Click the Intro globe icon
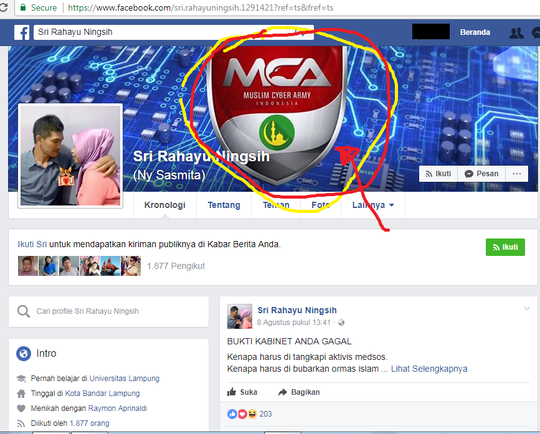Screen dimensions: 540x434 point(23,354)
